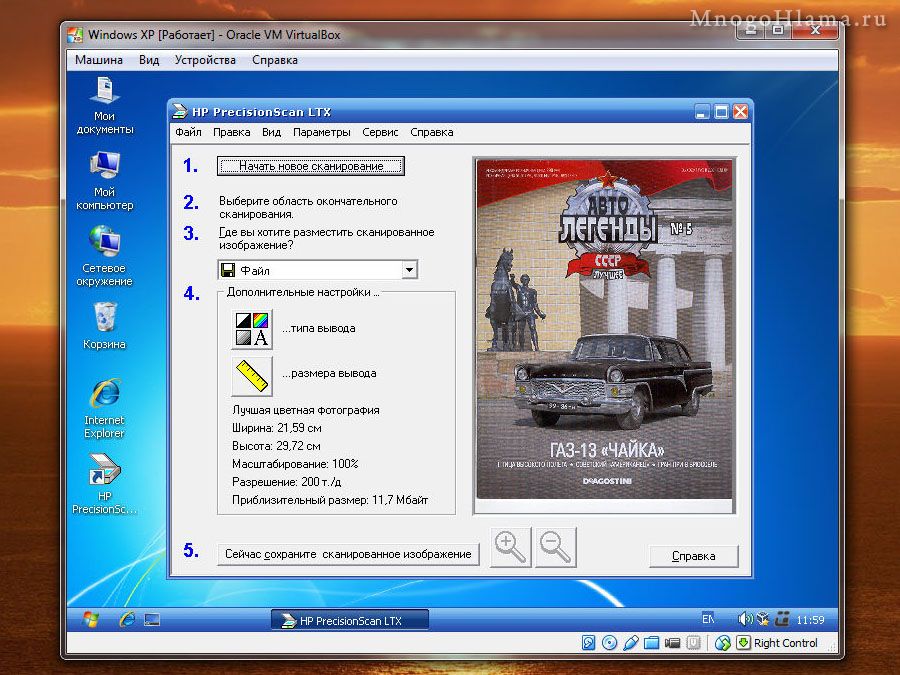Click the VirtualBox hard disk status icon
Image resolution: width=900 pixels, height=675 pixels.
point(588,643)
